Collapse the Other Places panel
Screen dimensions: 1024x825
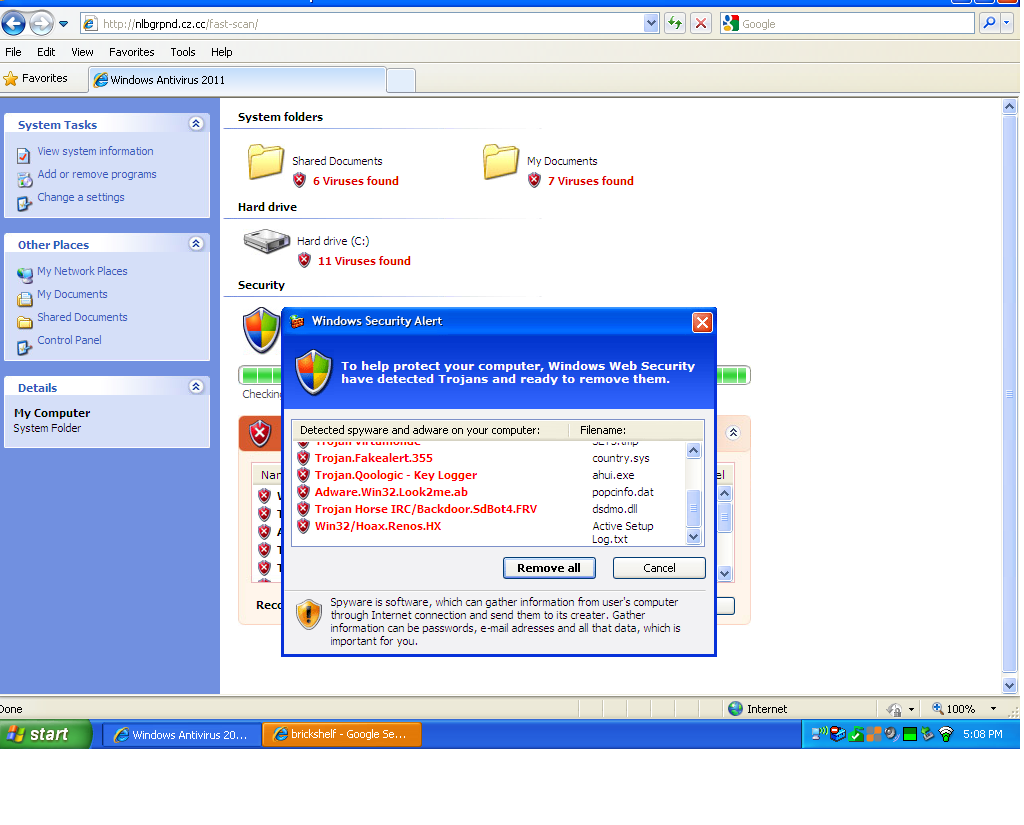point(196,244)
